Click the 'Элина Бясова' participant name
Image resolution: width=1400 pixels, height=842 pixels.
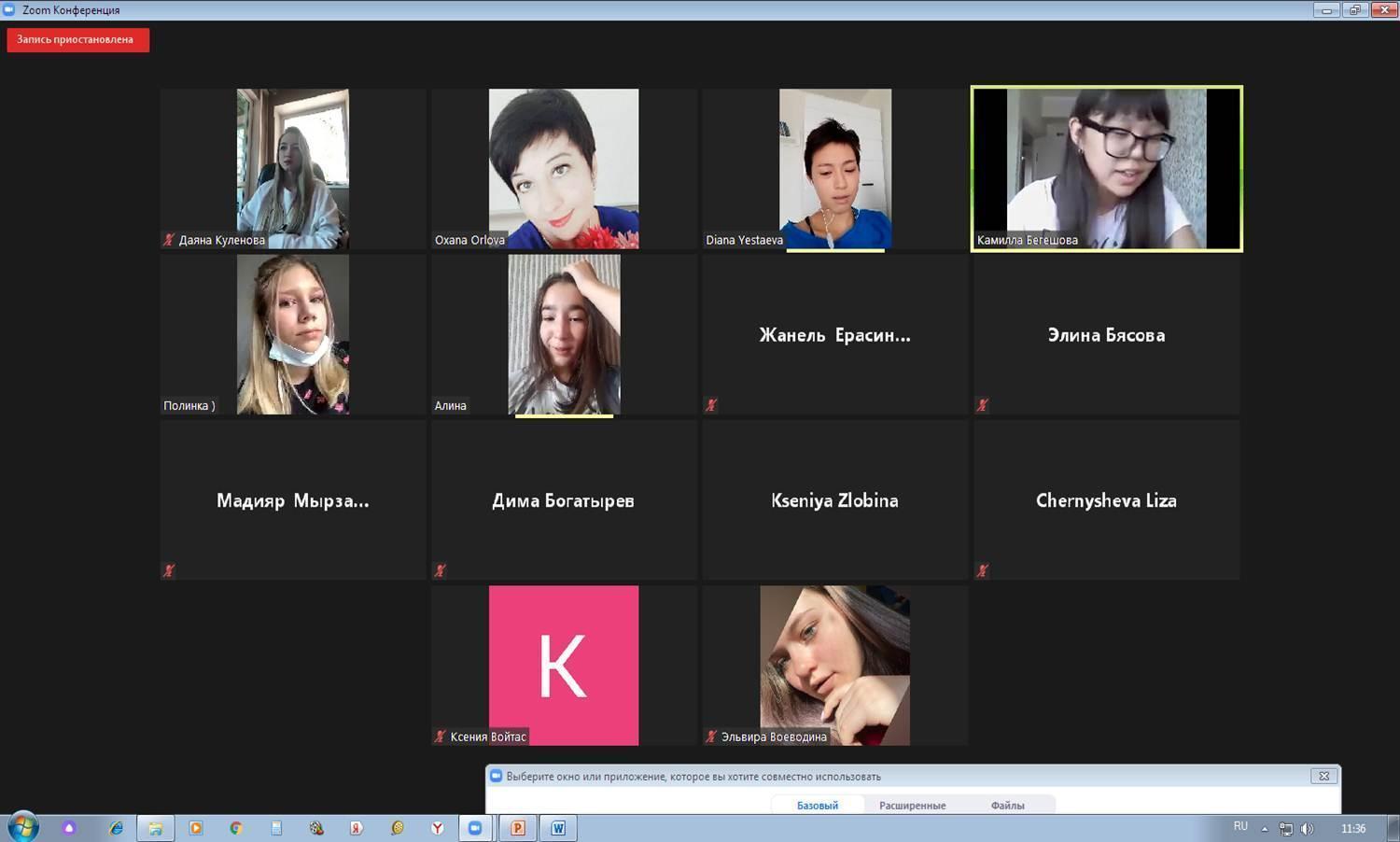click(1107, 335)
